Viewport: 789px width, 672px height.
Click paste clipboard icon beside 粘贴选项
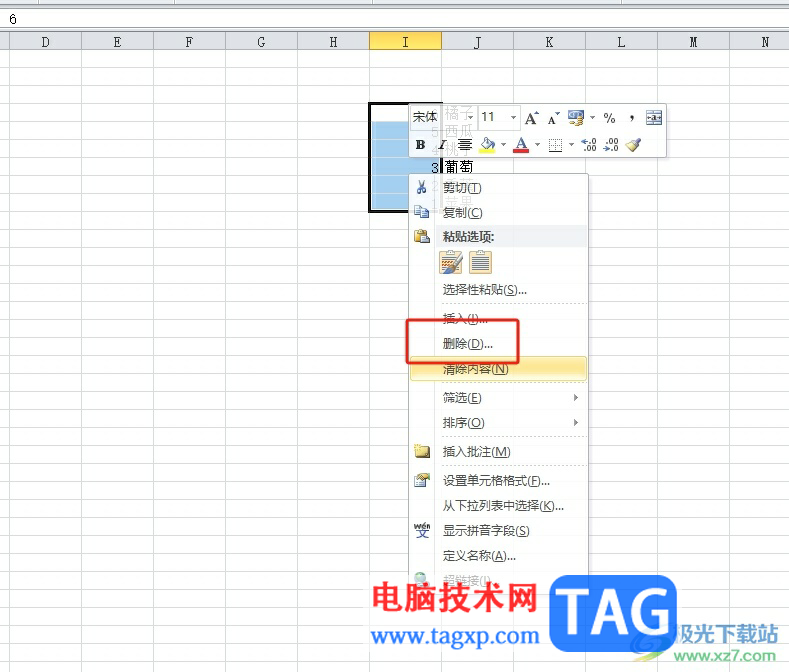tap(422, 236)
